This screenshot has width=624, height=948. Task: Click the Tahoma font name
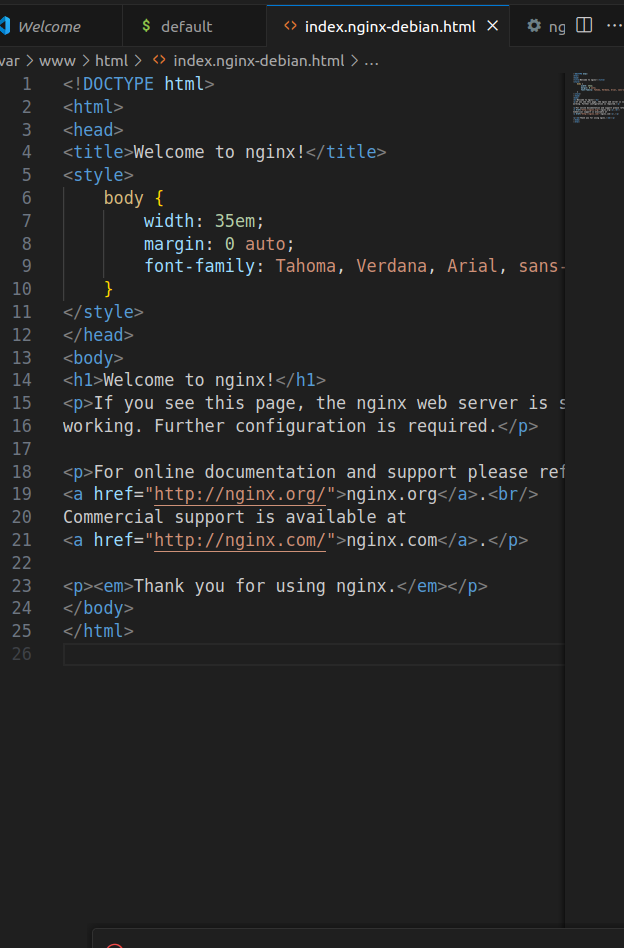(305, 267)
